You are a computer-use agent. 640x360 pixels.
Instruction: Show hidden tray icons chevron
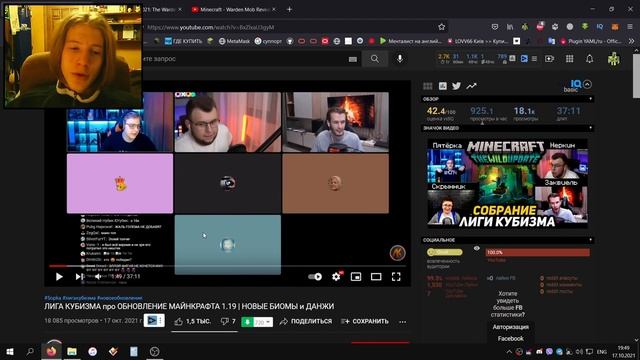(x=509, y=351)
